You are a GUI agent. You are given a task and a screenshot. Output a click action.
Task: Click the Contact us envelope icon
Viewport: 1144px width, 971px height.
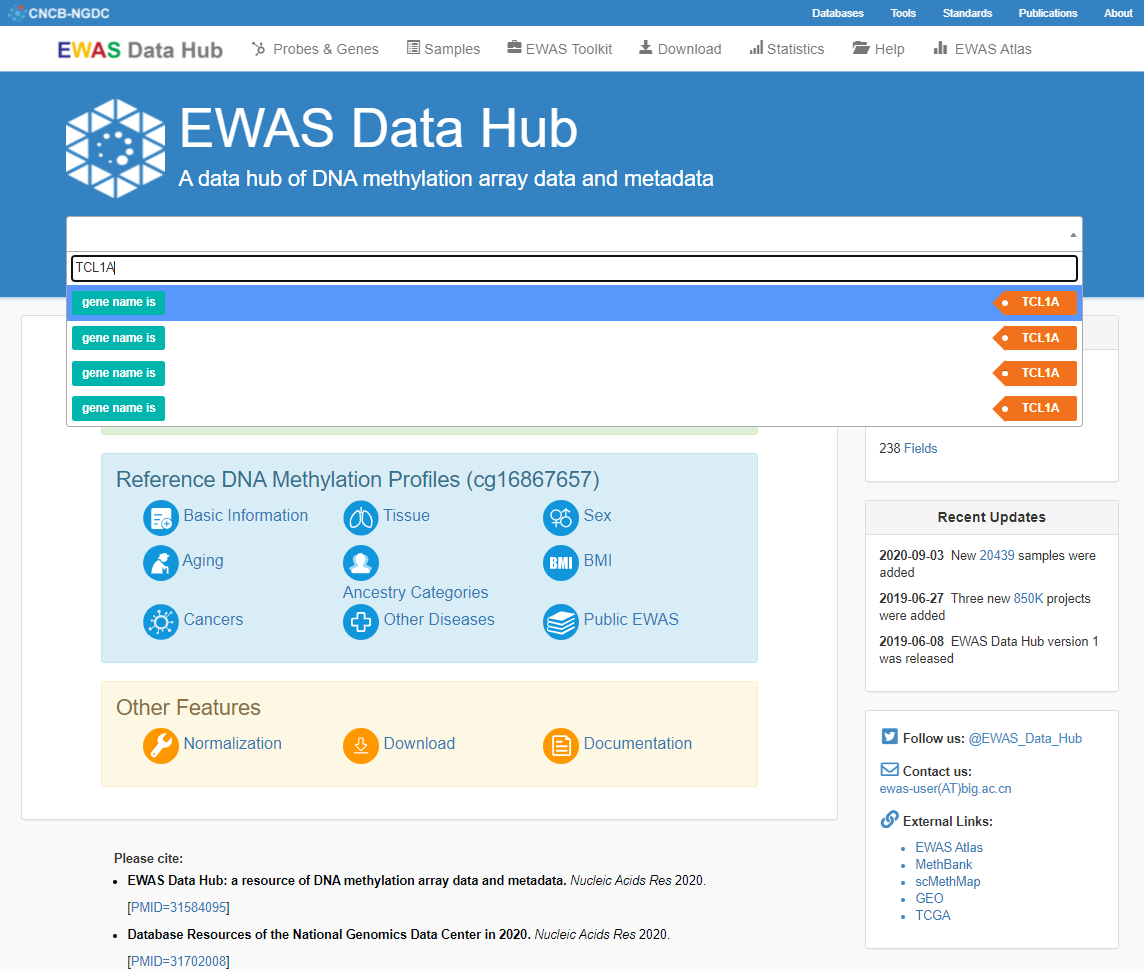(x=889, y=770)
